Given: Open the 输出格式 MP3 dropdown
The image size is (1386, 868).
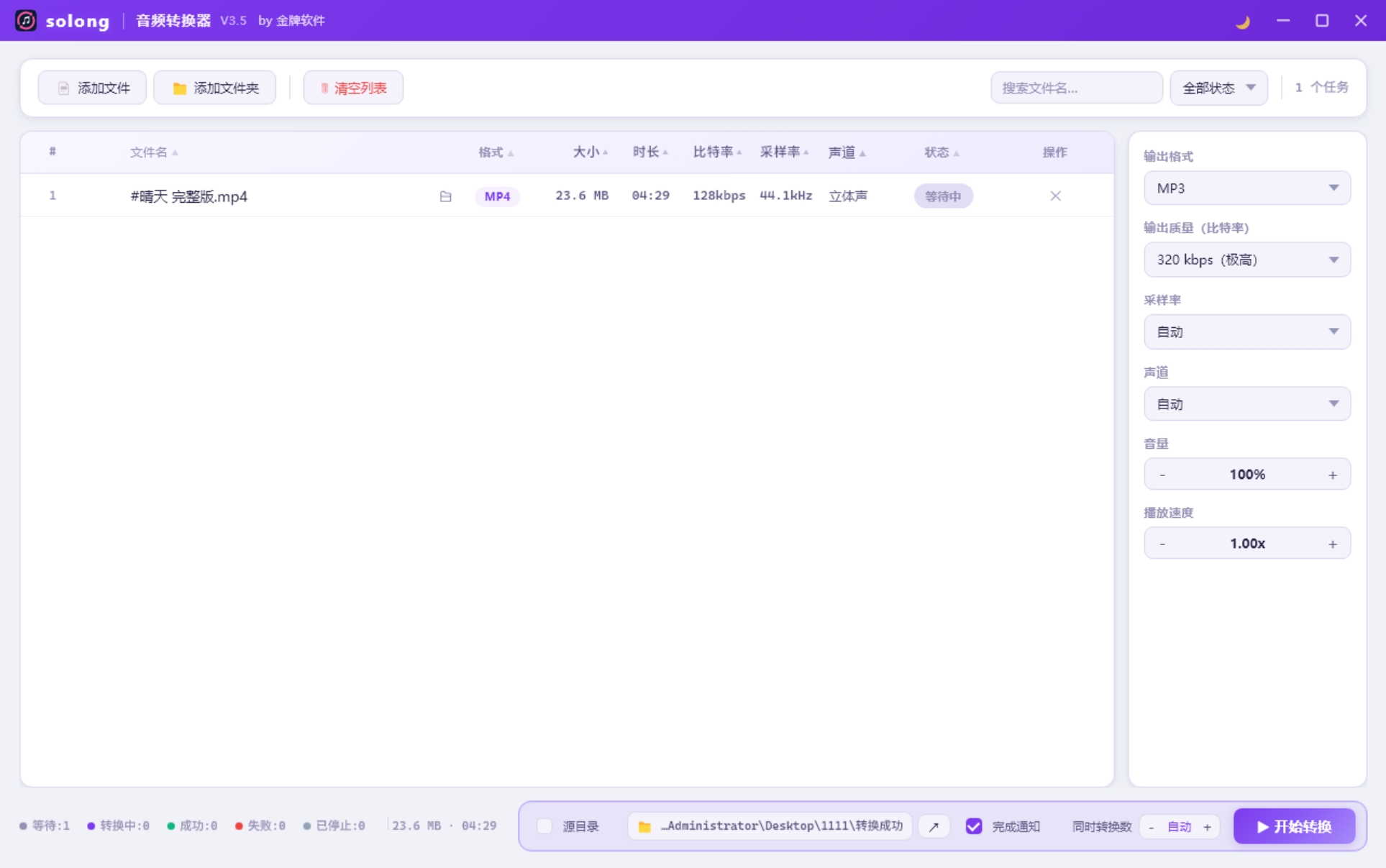Looking at the screenshot, I should [1247, 188].
